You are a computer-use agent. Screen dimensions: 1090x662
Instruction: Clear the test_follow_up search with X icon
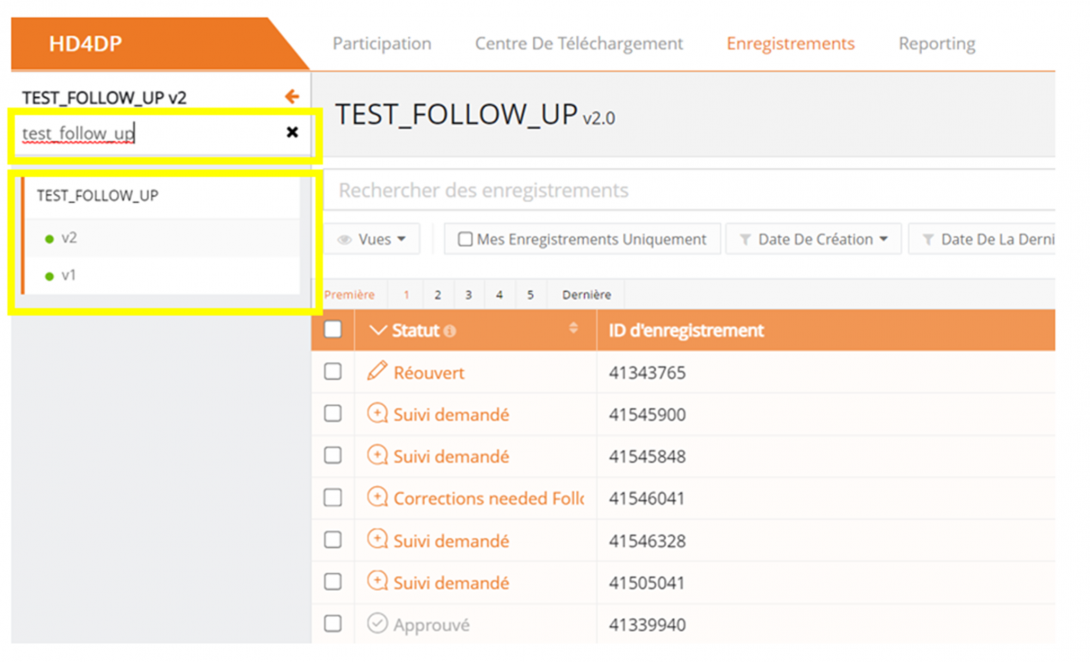(x=292, y=132)
